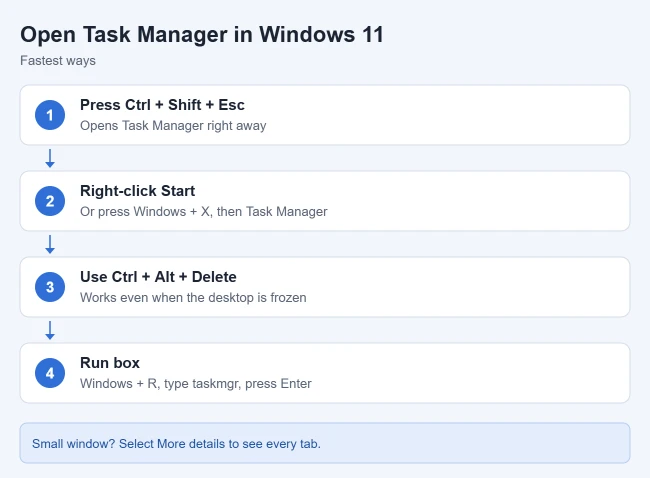The image size is (650, 478).
Task: Click the heading 'Open Task Manager in Windows 11'
Action: coord(202,35)
